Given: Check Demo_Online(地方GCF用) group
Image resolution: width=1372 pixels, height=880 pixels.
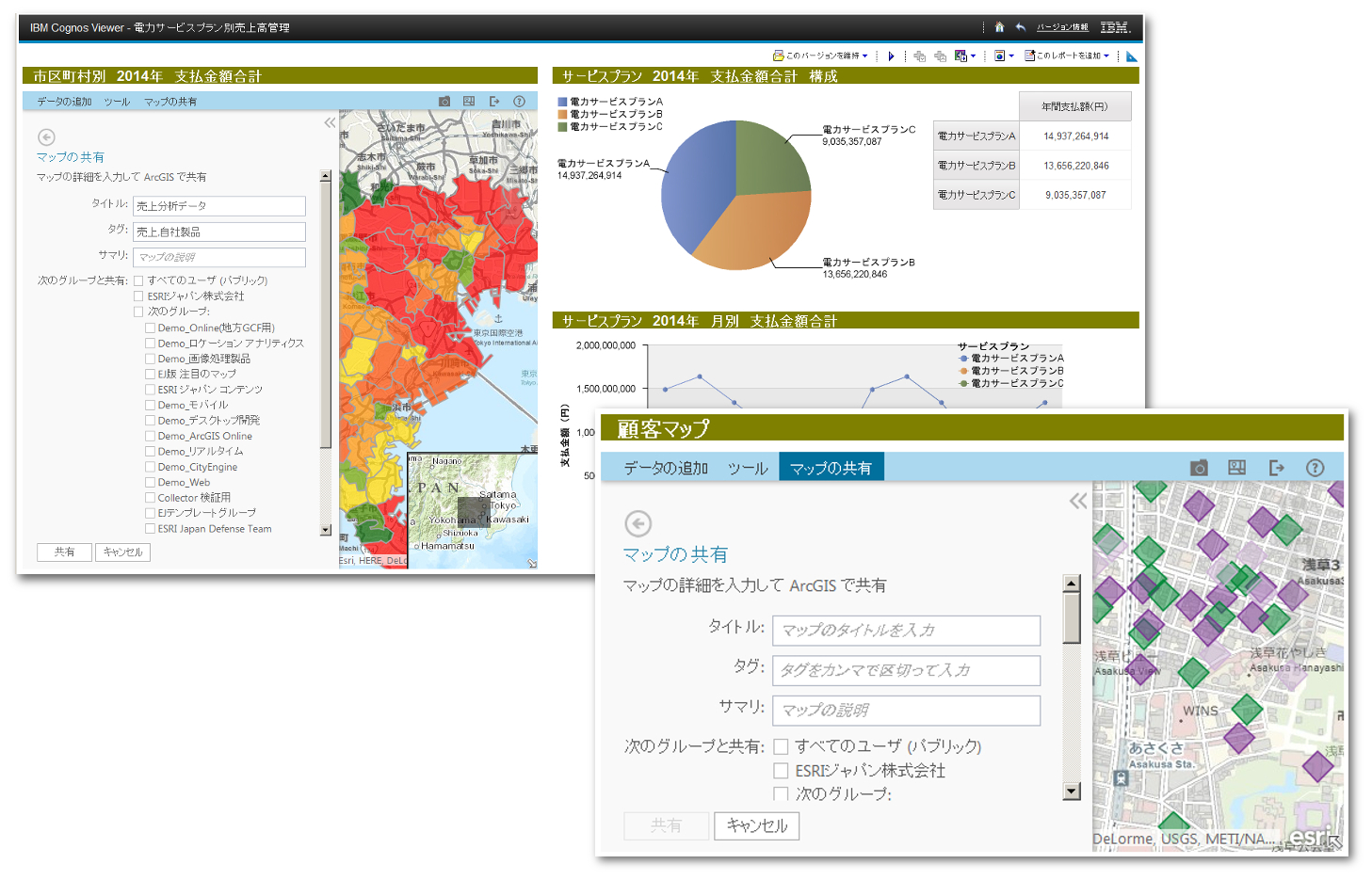Looking at the screenshot, I should coord(150,328).
